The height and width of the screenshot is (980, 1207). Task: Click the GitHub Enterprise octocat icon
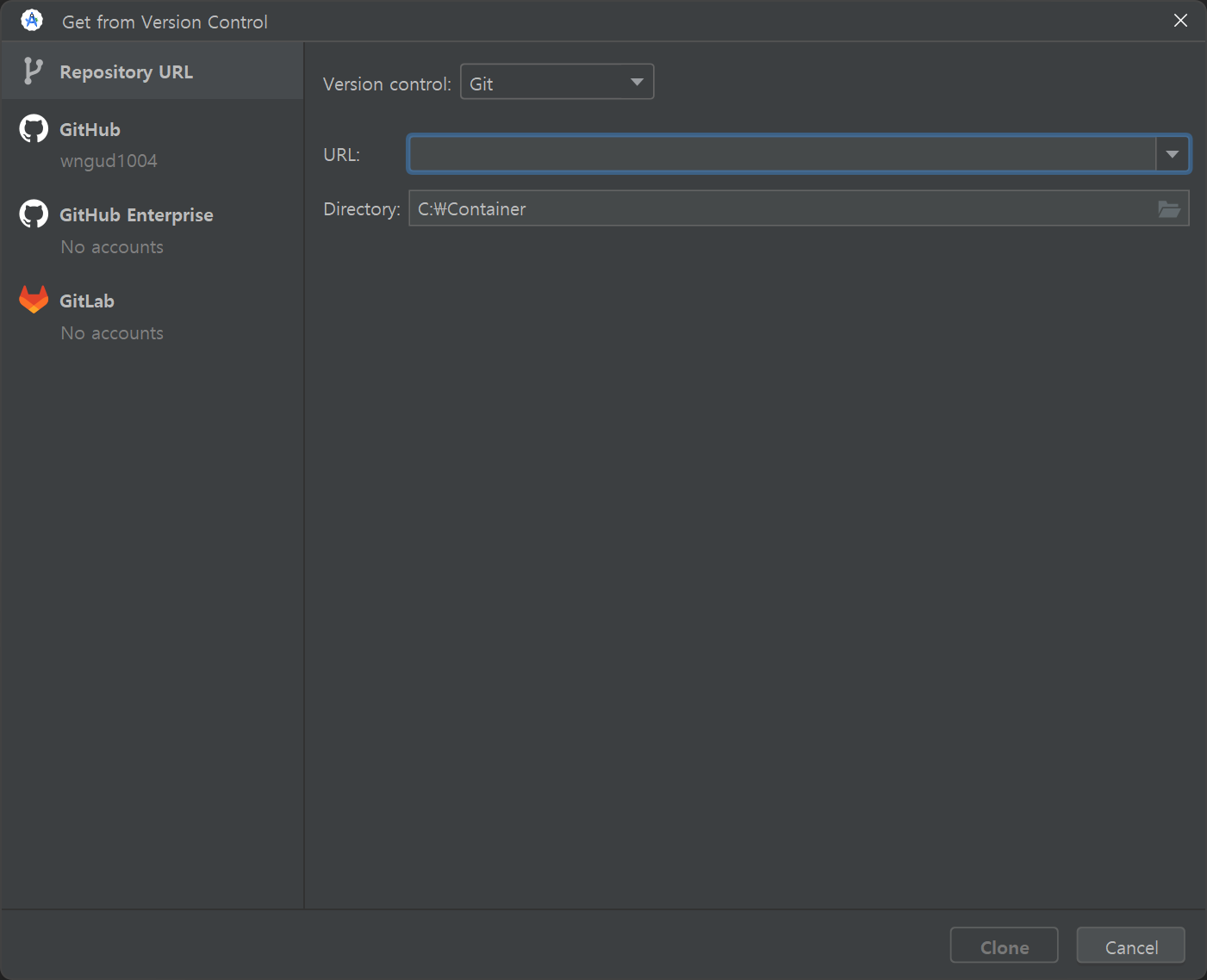(34, 214)
